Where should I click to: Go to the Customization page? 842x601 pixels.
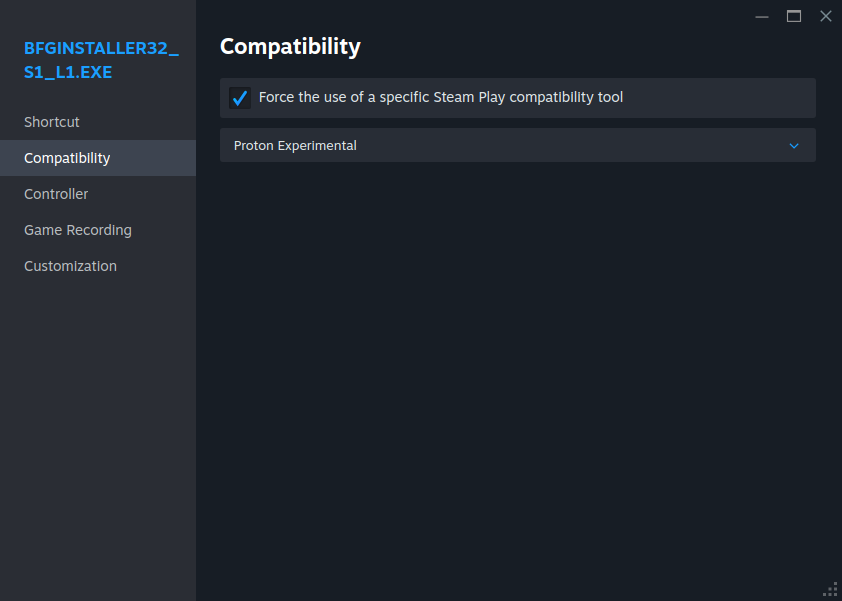click(70, 266)
